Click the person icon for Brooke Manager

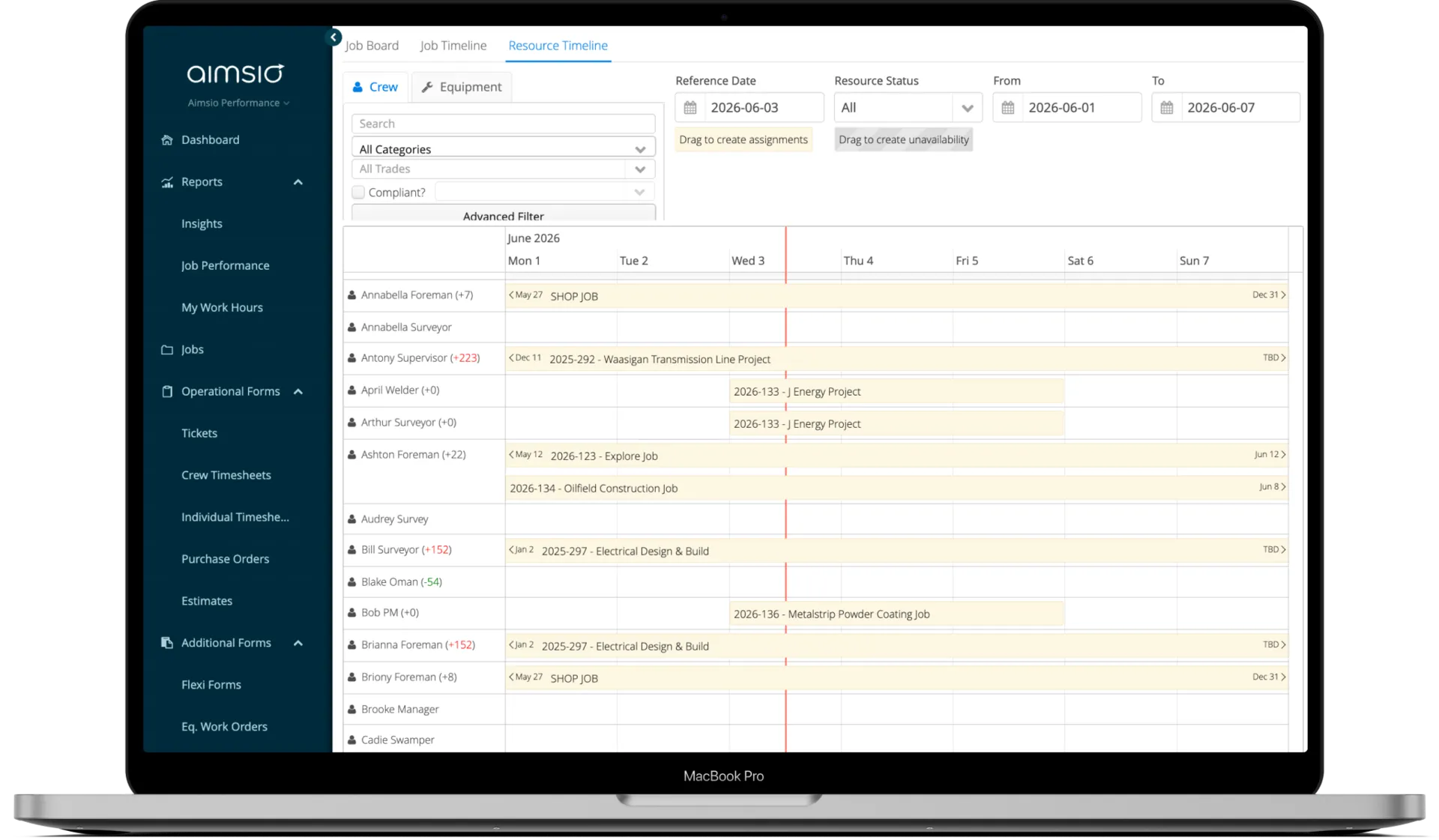(x=352, y=710)
